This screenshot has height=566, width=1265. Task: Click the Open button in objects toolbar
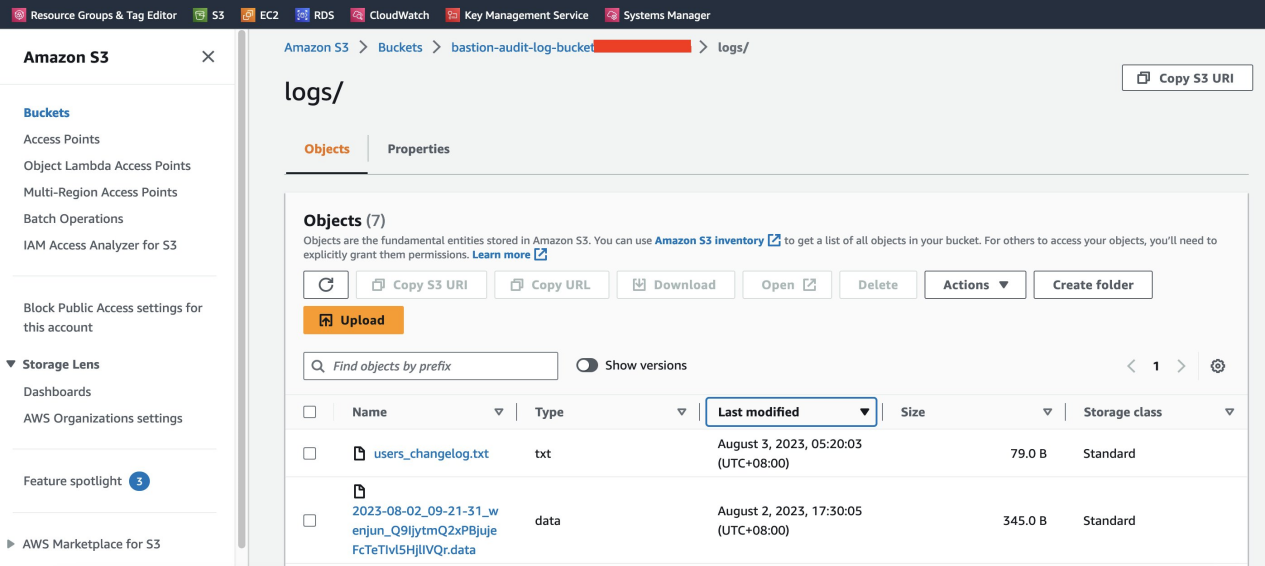tap(788, 285)
